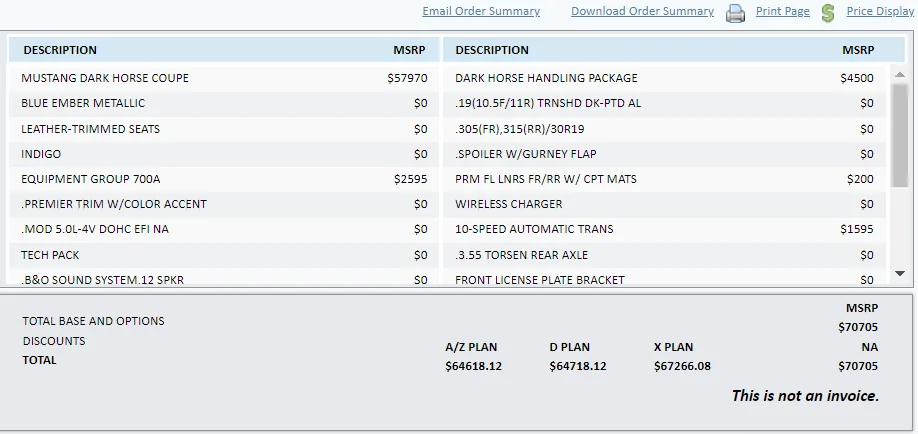
Task: Click 'This is not an invoice.' text
Action: pos(806,396)
